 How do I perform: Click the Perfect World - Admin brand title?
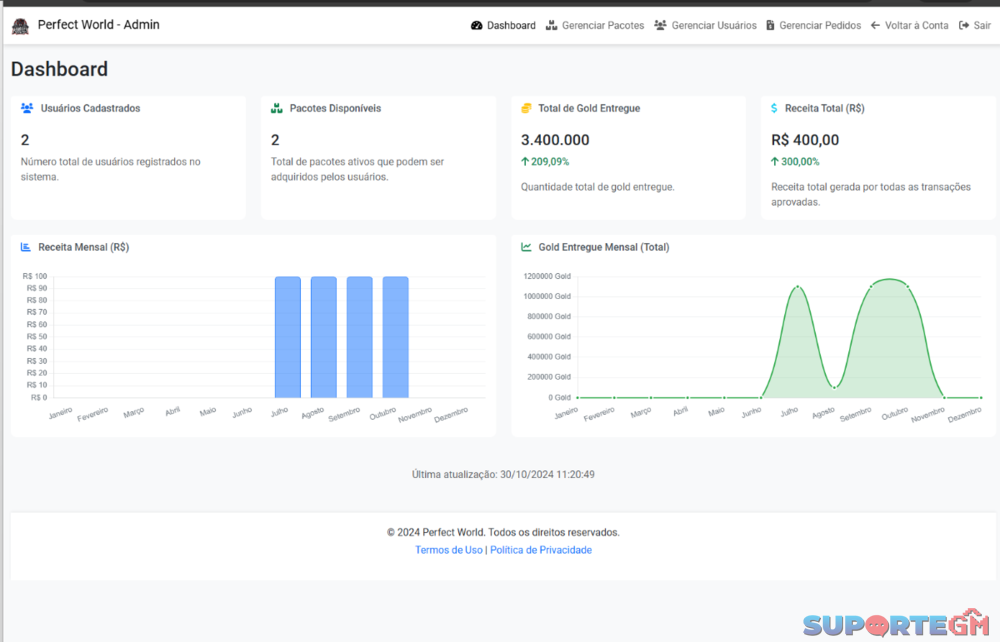98,25
